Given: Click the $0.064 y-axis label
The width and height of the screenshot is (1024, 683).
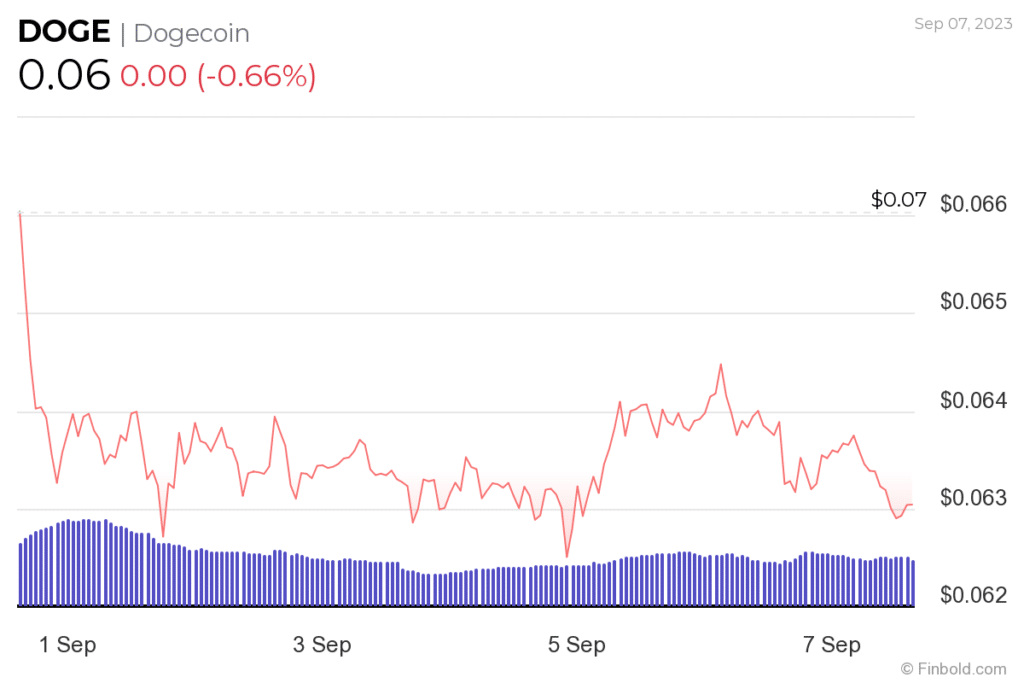Looking at the screenshot, I should tap(974, 401).
